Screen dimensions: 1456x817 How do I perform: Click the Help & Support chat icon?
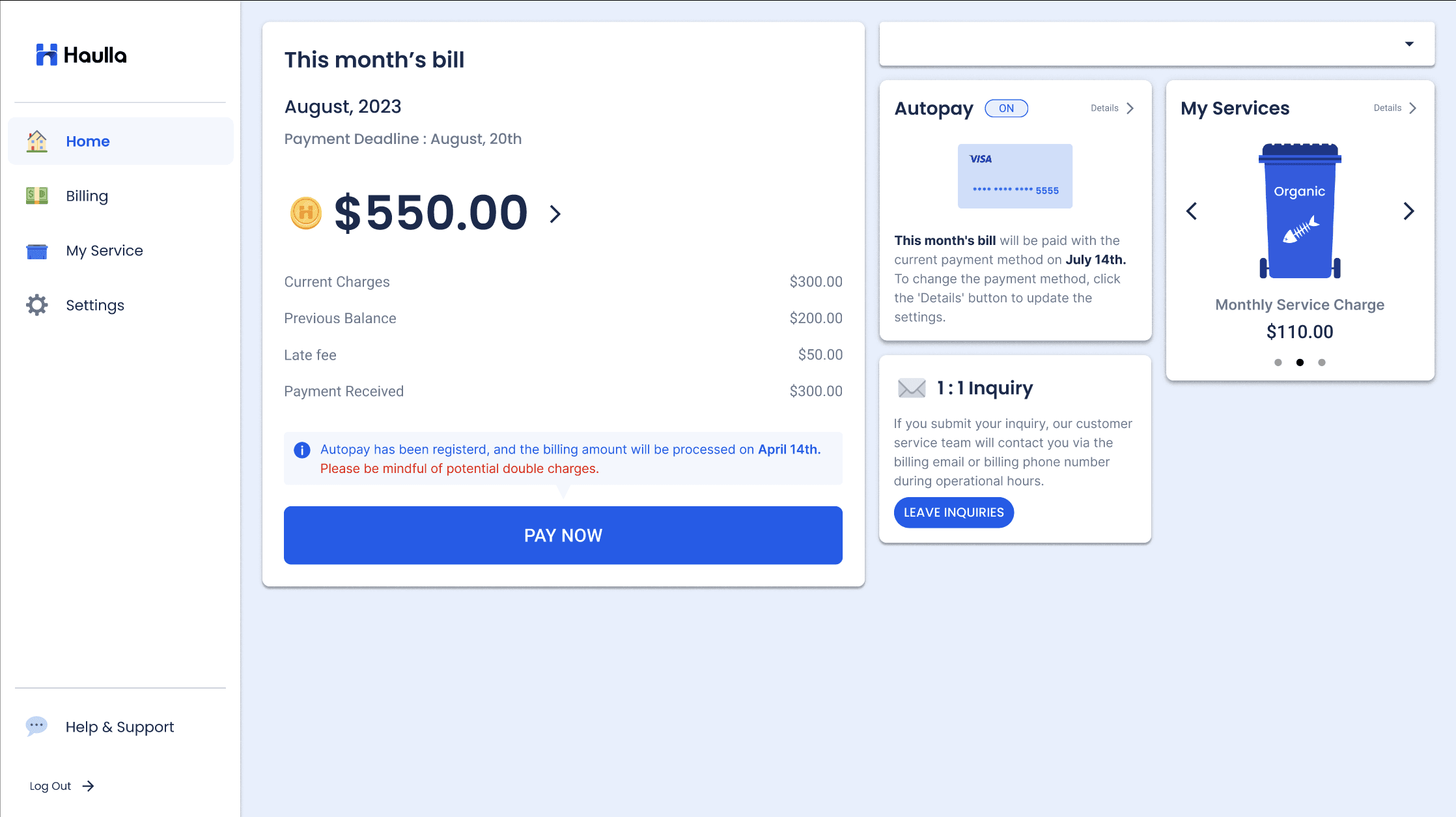coord(36,726)
